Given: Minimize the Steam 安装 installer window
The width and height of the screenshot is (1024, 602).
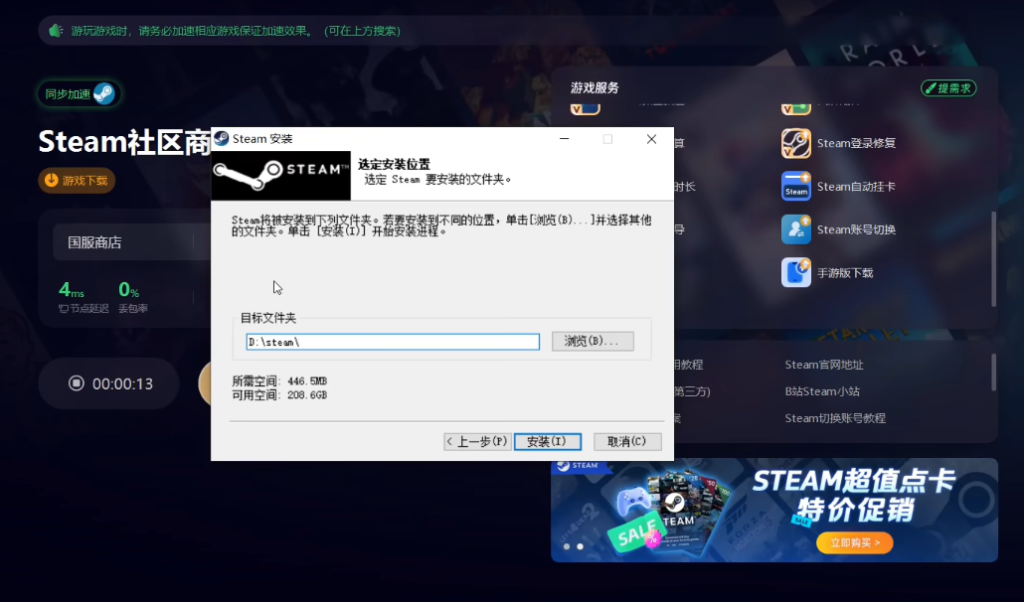Looking at the screenshot, I should [564, 138].
